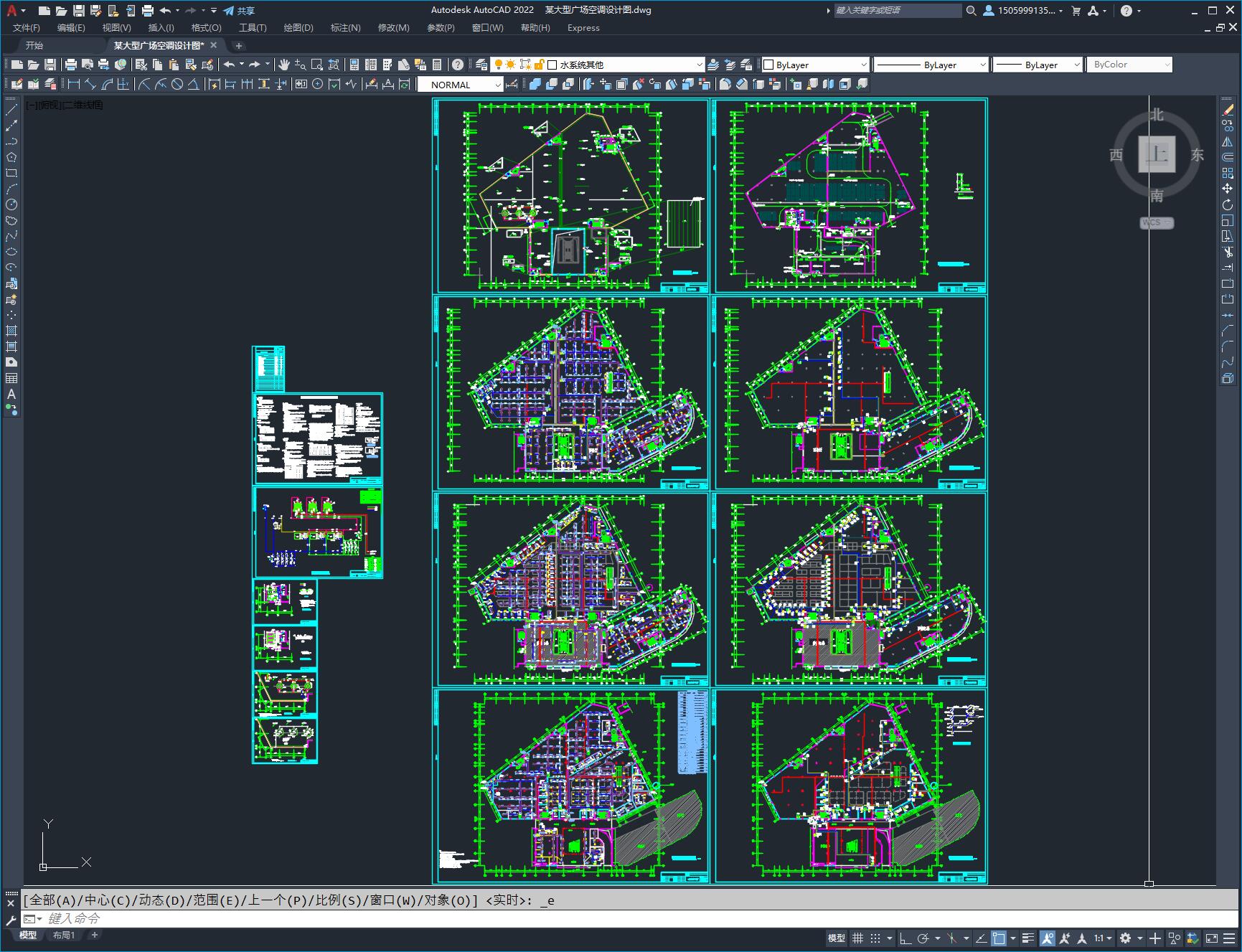Toggle snap mode in status bar
Image resolution: width=1242 pixels, height=952 pixels.
click(x=875, y=938)
